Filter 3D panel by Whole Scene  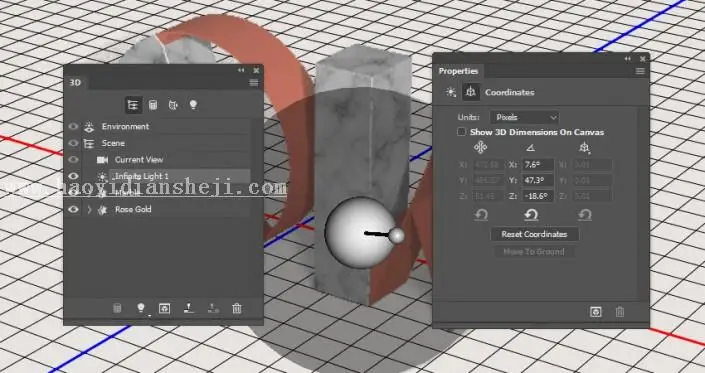133,105
